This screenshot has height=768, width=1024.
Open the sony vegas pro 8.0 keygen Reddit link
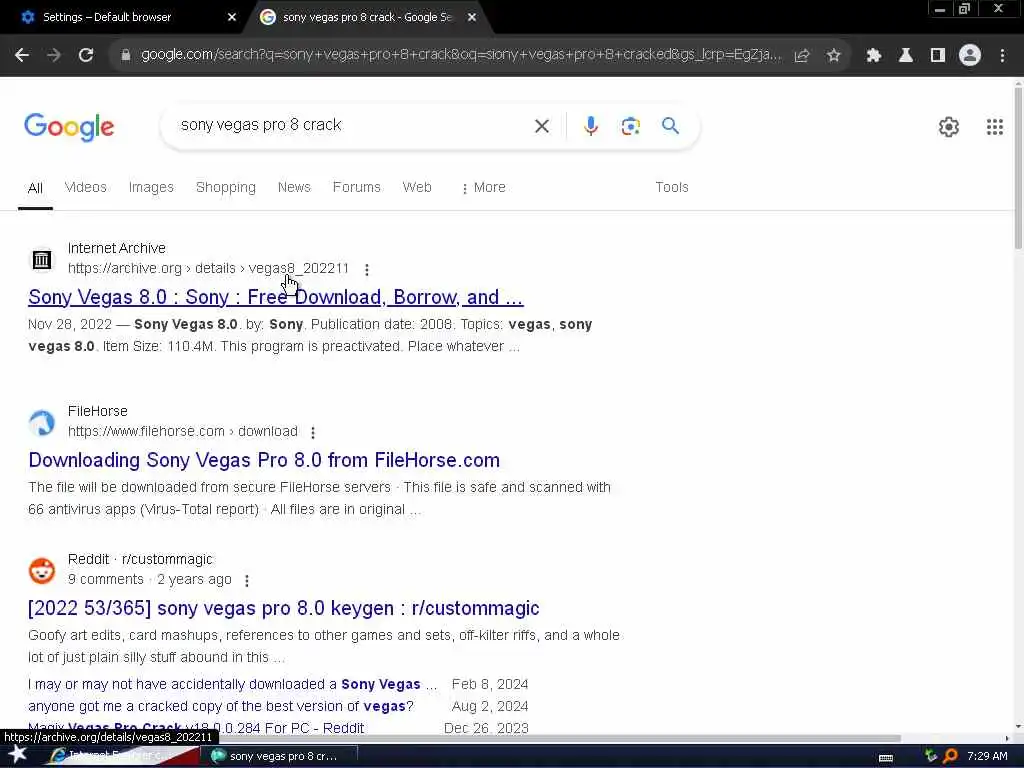(283, 608)
